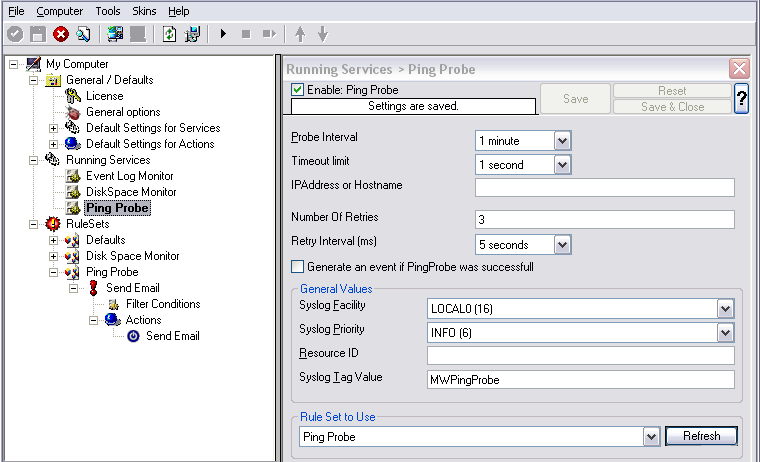Click the IPAddress or Hostname field
760x462 pixels.
(604, 187)
